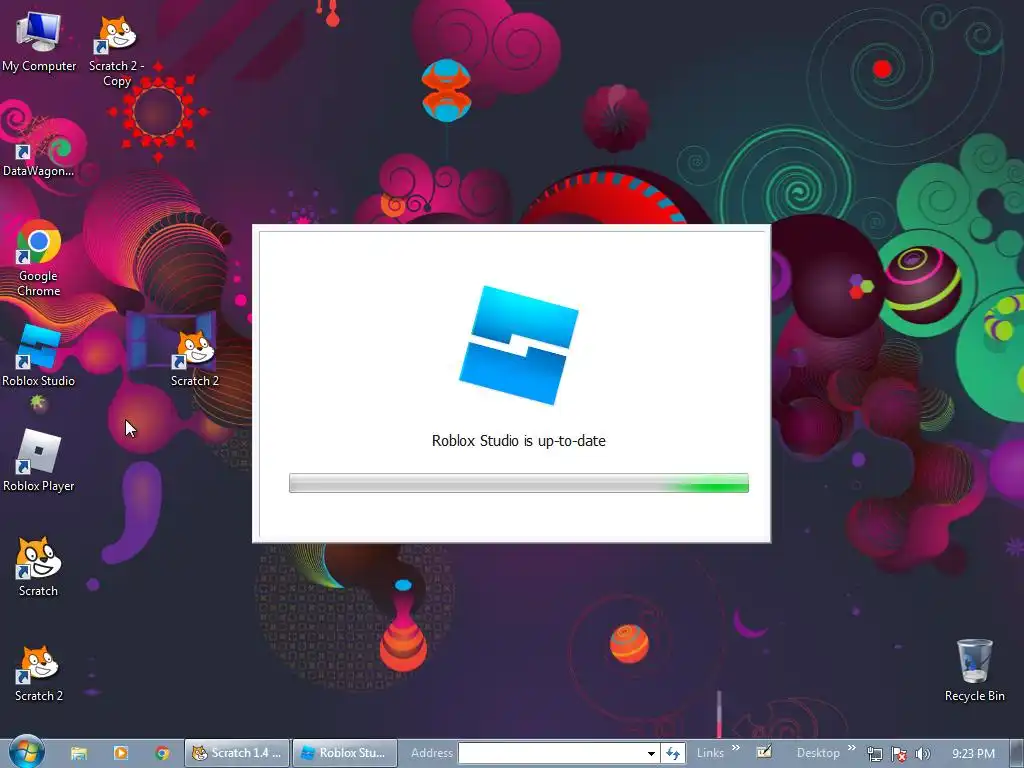Select the Recycle Bin icon
Viewport: 1024px width, 768px height.
click(x=974, y=671)
